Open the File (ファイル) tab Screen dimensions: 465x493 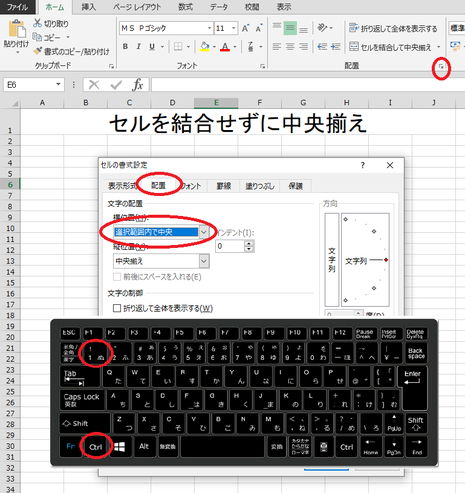(17, 7)
